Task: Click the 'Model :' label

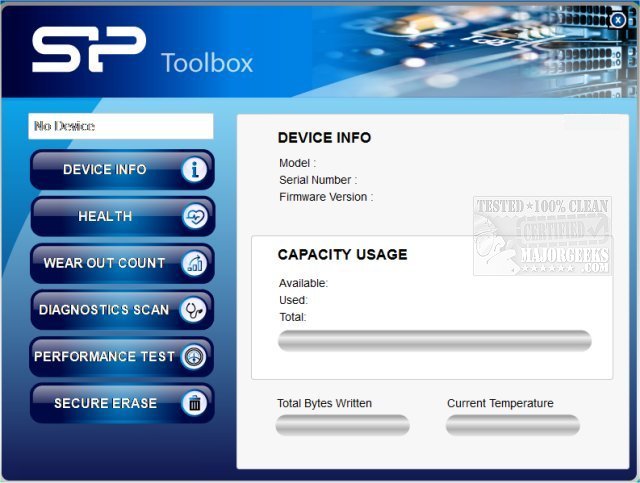Action: coord(298,163)
